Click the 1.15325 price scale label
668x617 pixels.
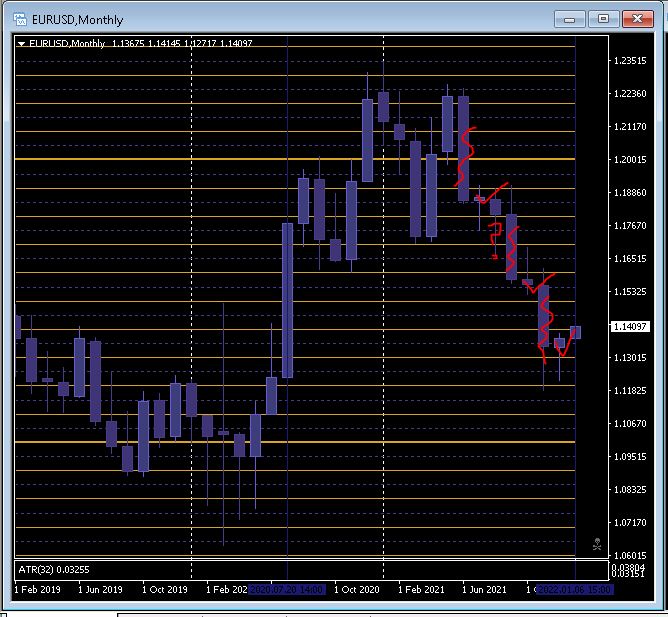(x=630, y=291)
